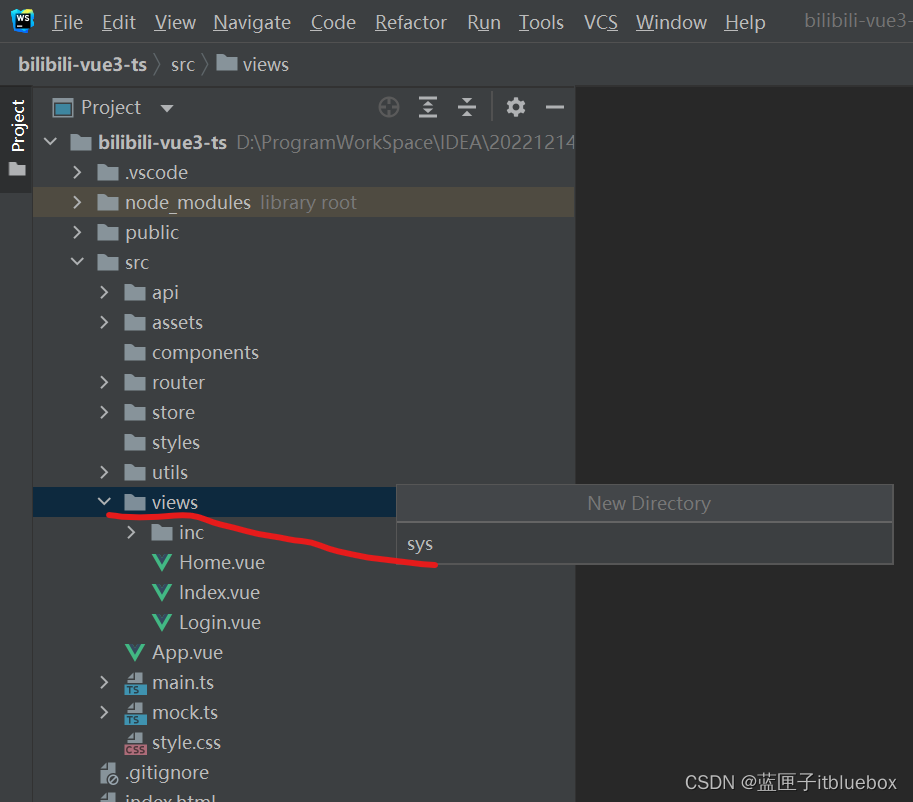Image resolution: width=913 pixels, height=802 pixels.
Task: Expand the utils folder
Action: 104,472
